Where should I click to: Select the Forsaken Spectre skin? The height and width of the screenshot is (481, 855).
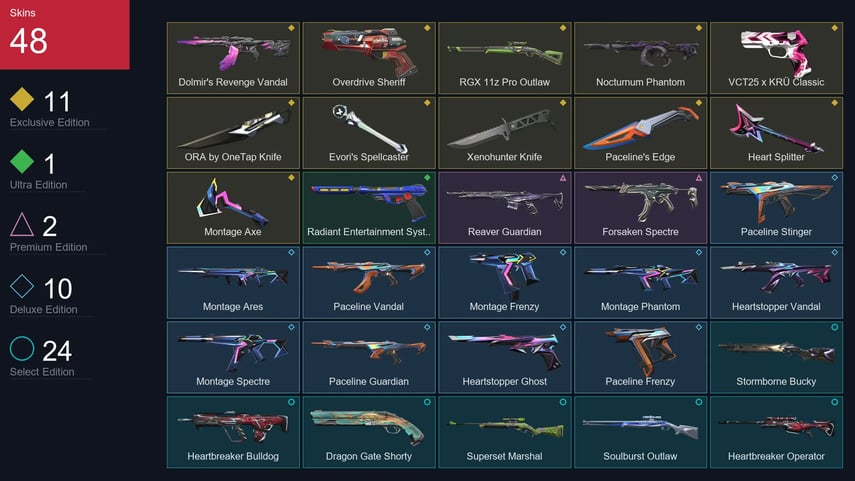pyautogui.click(x=640, y=207)
